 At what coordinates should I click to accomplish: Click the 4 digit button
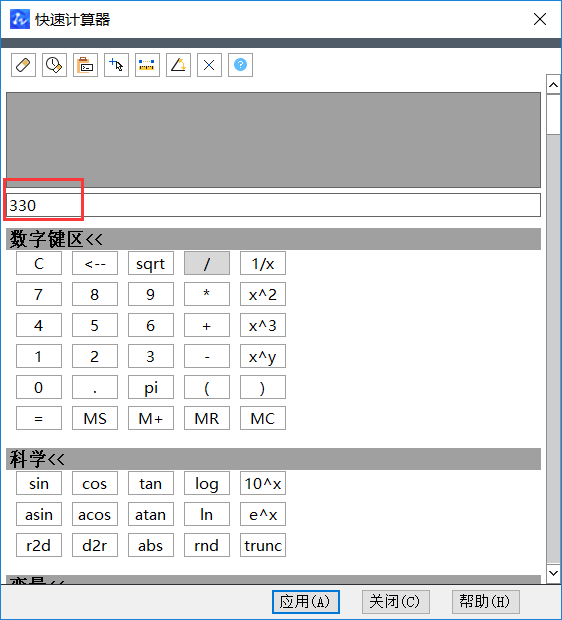click(39, 325)
